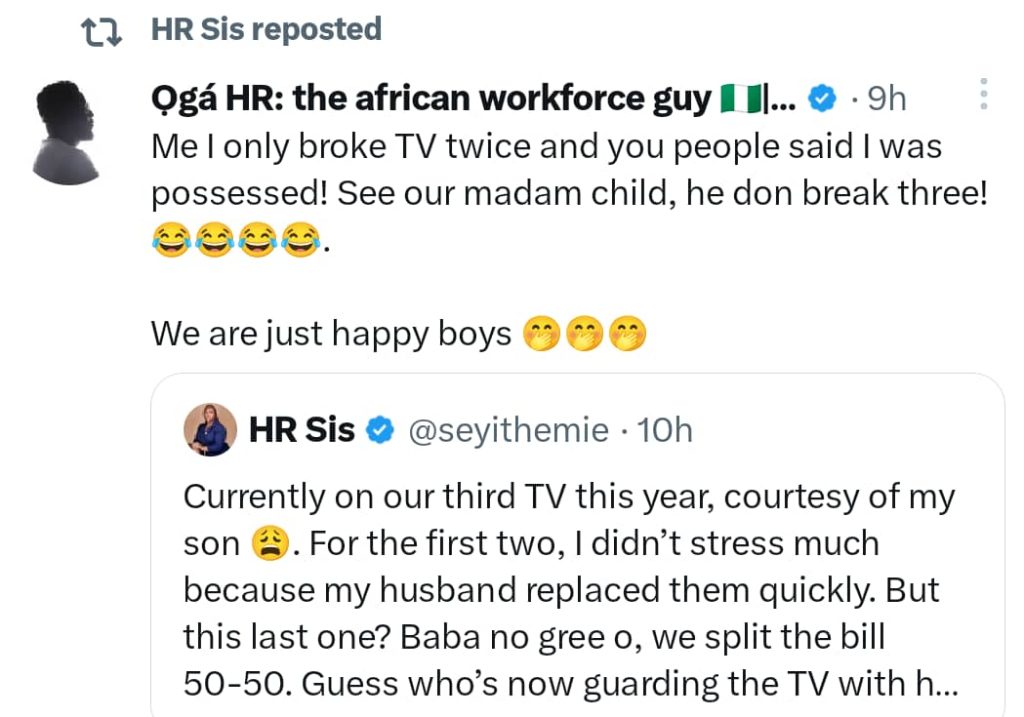1024x717 pixels.
Task: Open the "9h" post timestamp
Action: click(886, 98)
